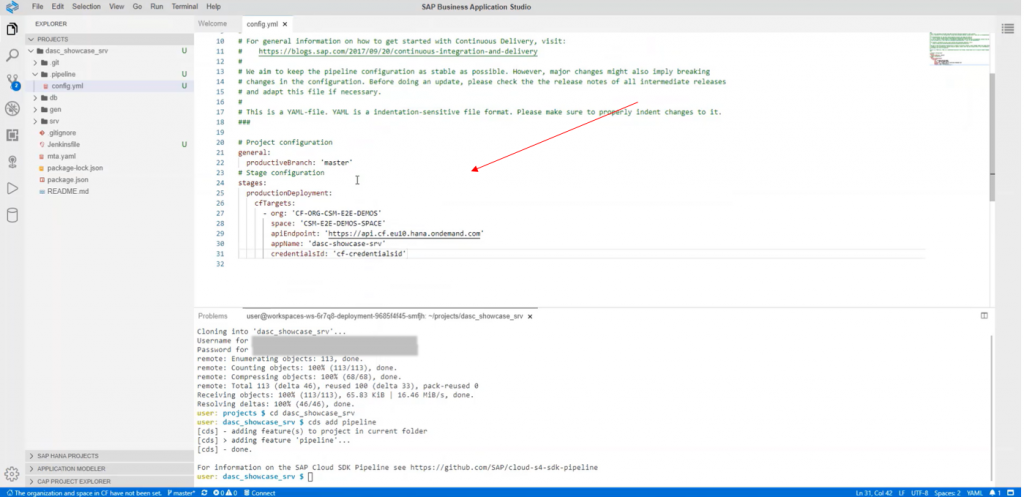The image size is (1024, 497).
Task: Close the terminal tab
Action: tap(530, 316)
